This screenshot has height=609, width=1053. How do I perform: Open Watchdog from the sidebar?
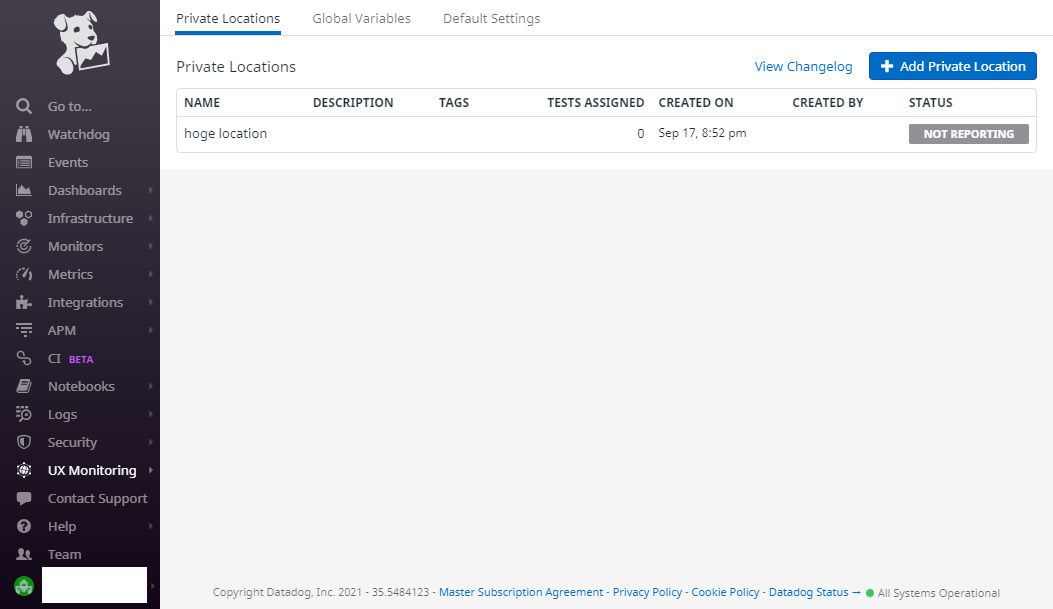[79, 134]
